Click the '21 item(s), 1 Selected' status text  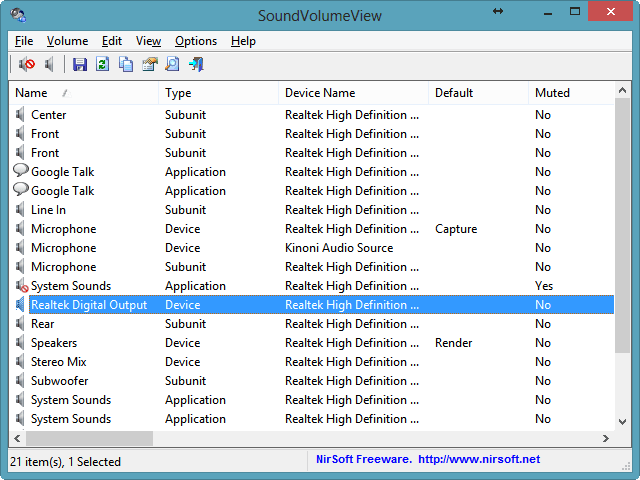(x=66, y=462)
